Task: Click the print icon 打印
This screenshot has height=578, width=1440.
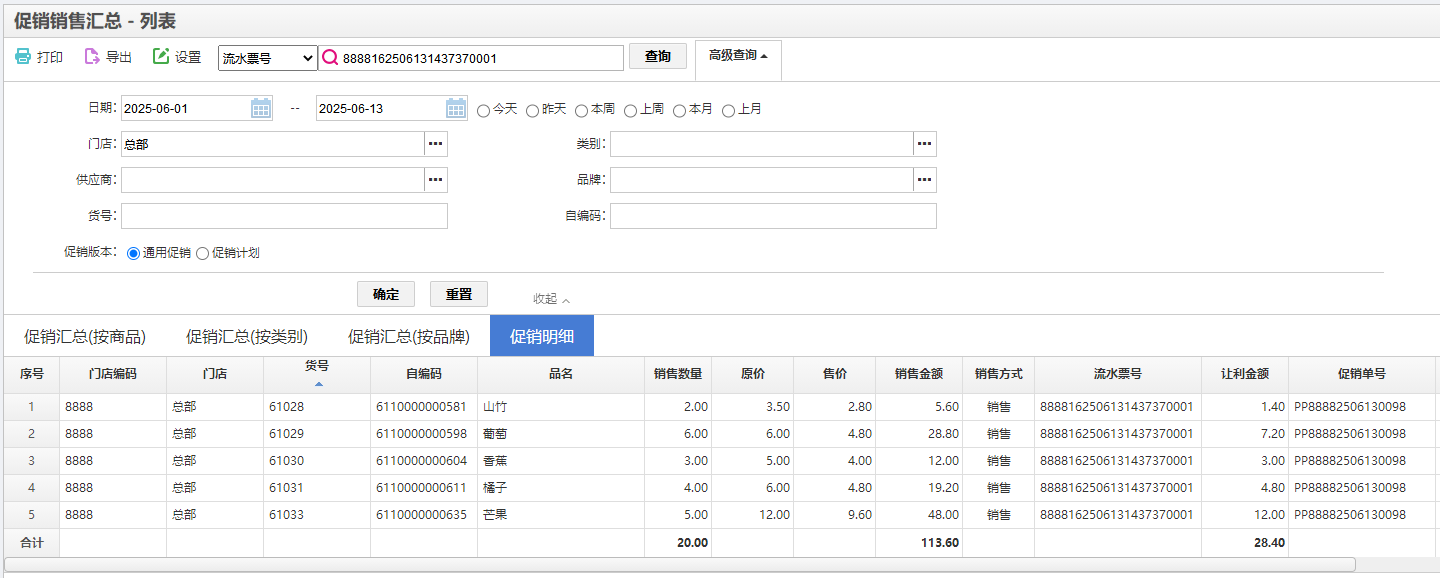Action: (23, 57)
